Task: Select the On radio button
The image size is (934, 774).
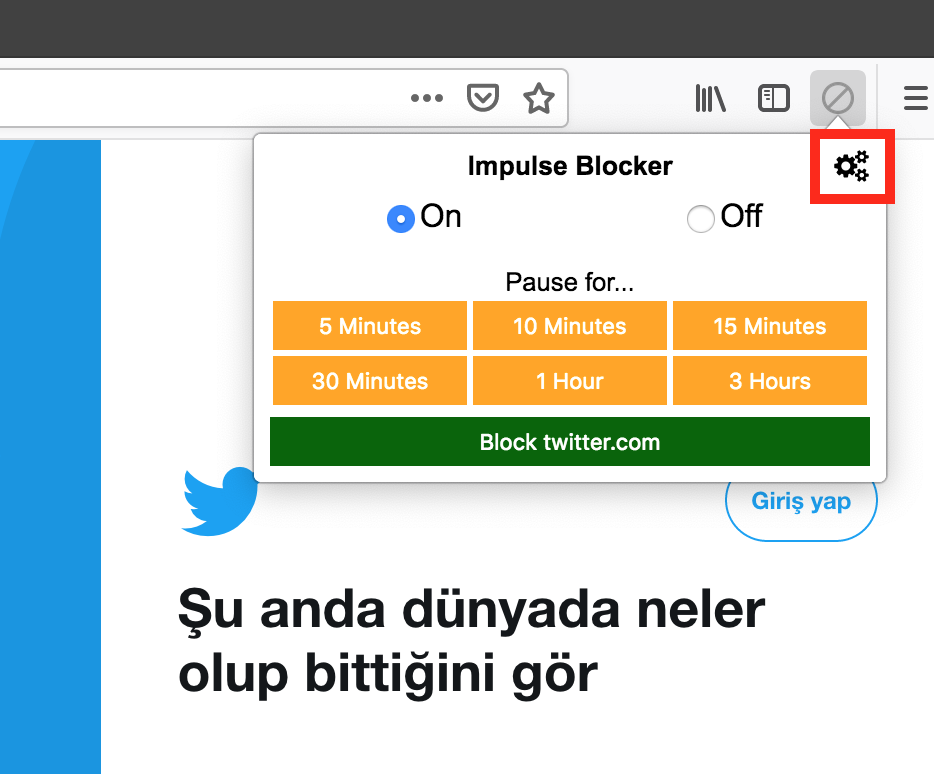Action: pos(401,219)
